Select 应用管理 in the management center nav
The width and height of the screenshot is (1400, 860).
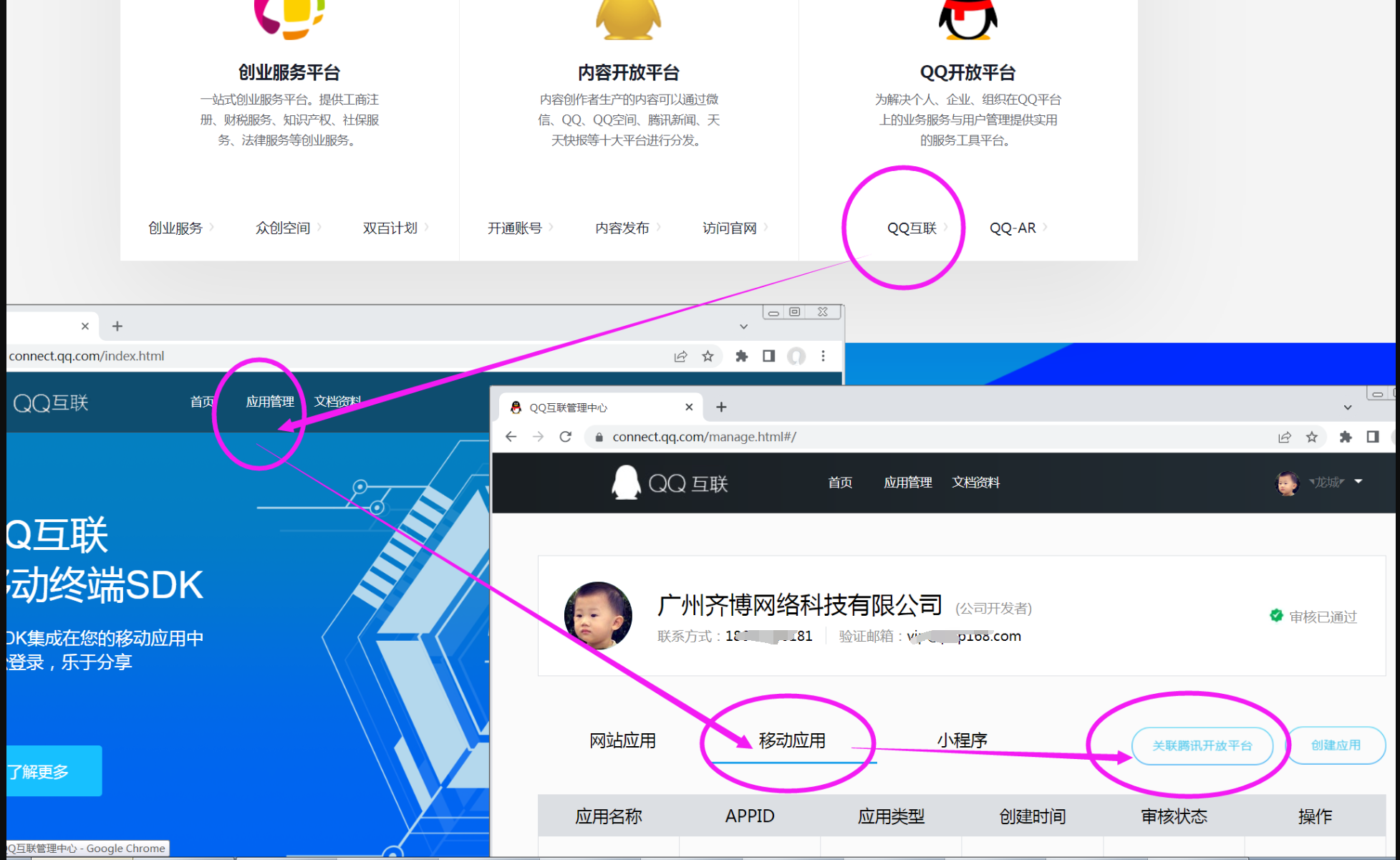(x=907, y=483)
